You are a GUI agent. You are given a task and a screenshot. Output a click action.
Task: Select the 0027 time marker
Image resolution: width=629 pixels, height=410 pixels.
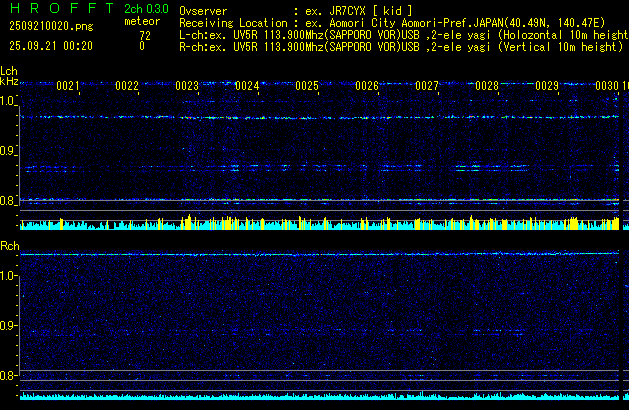click(427, 87)
